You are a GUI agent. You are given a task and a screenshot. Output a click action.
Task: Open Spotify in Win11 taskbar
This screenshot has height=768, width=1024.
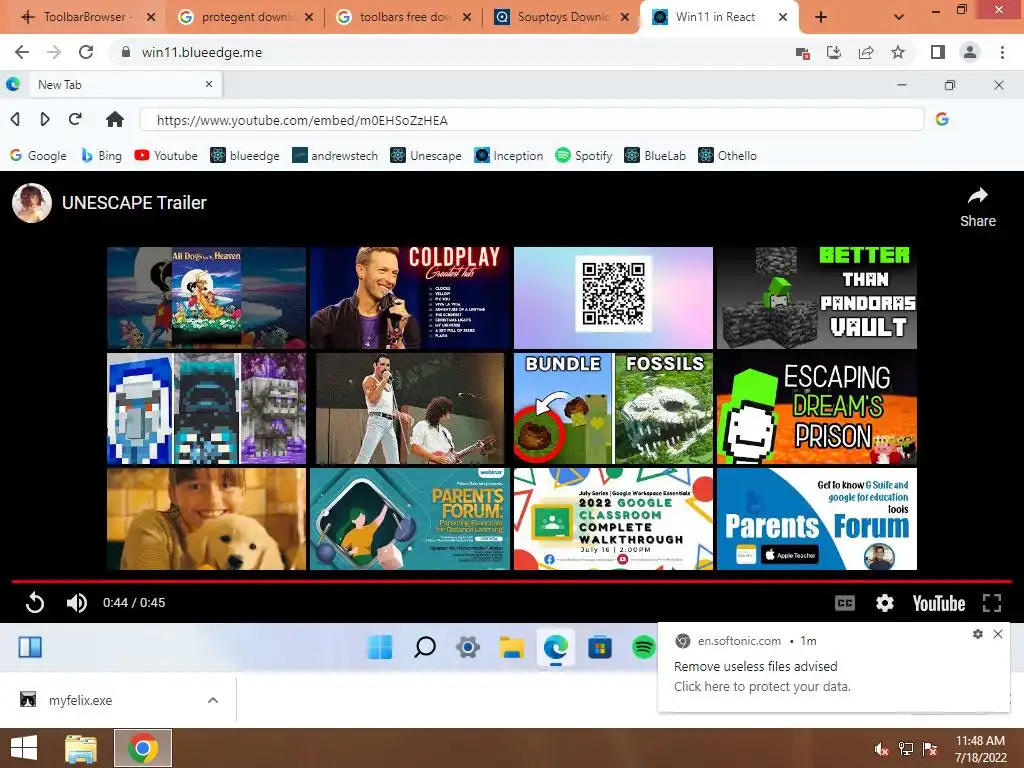tap(643, 647)
